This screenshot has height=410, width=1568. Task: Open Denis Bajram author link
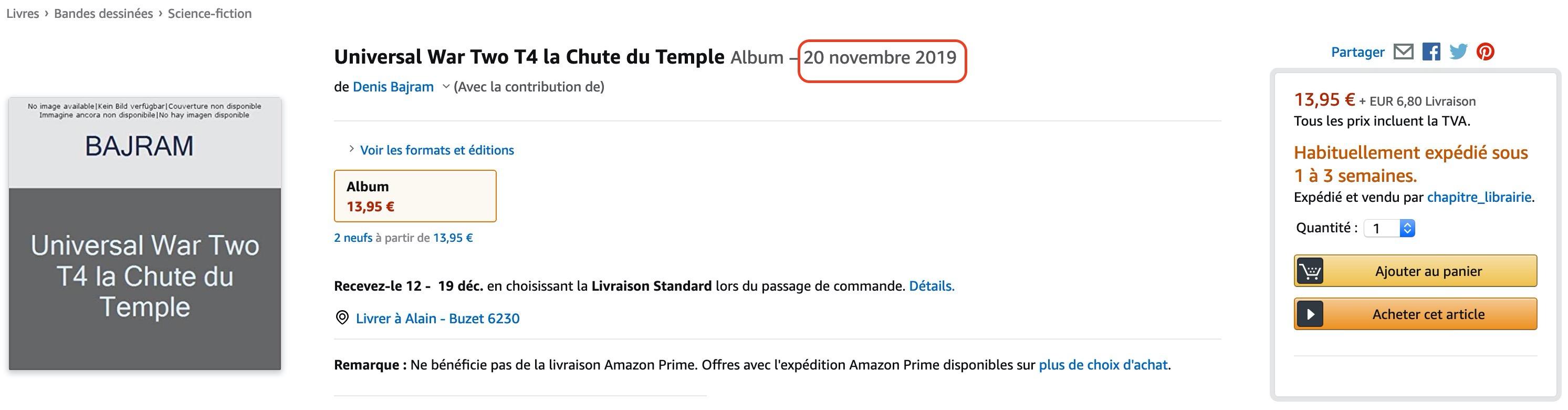coord(393,87)
